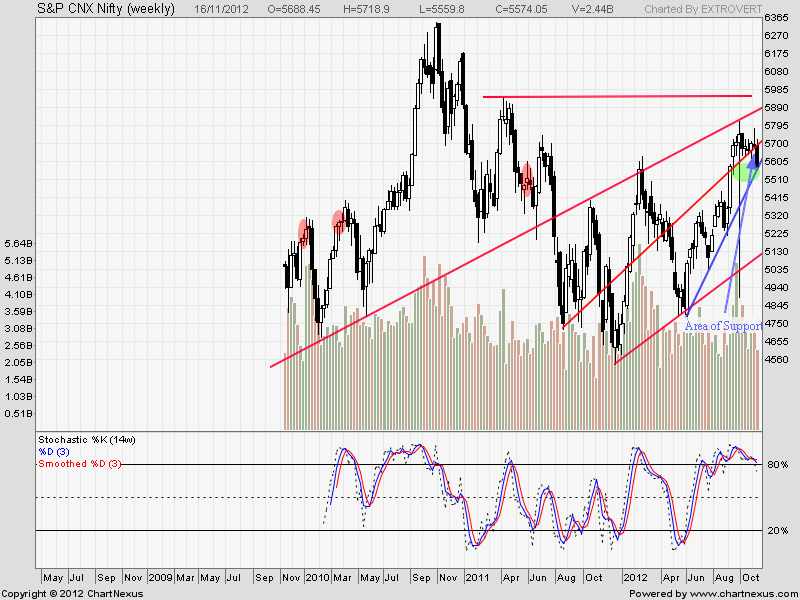This screenshot has width=800, height=600.
Task: Click the red circle marker near November 2009
Action: coord(305,231)
